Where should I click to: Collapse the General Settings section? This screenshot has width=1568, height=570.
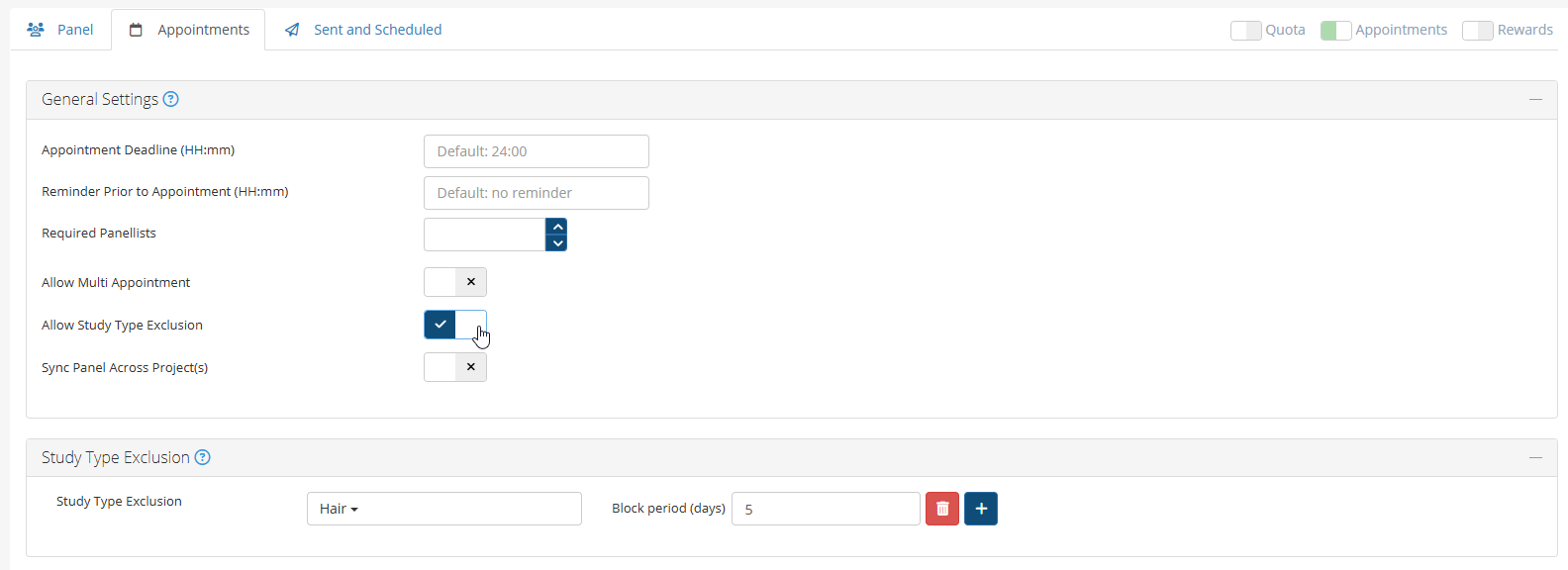click(1535, 99)
